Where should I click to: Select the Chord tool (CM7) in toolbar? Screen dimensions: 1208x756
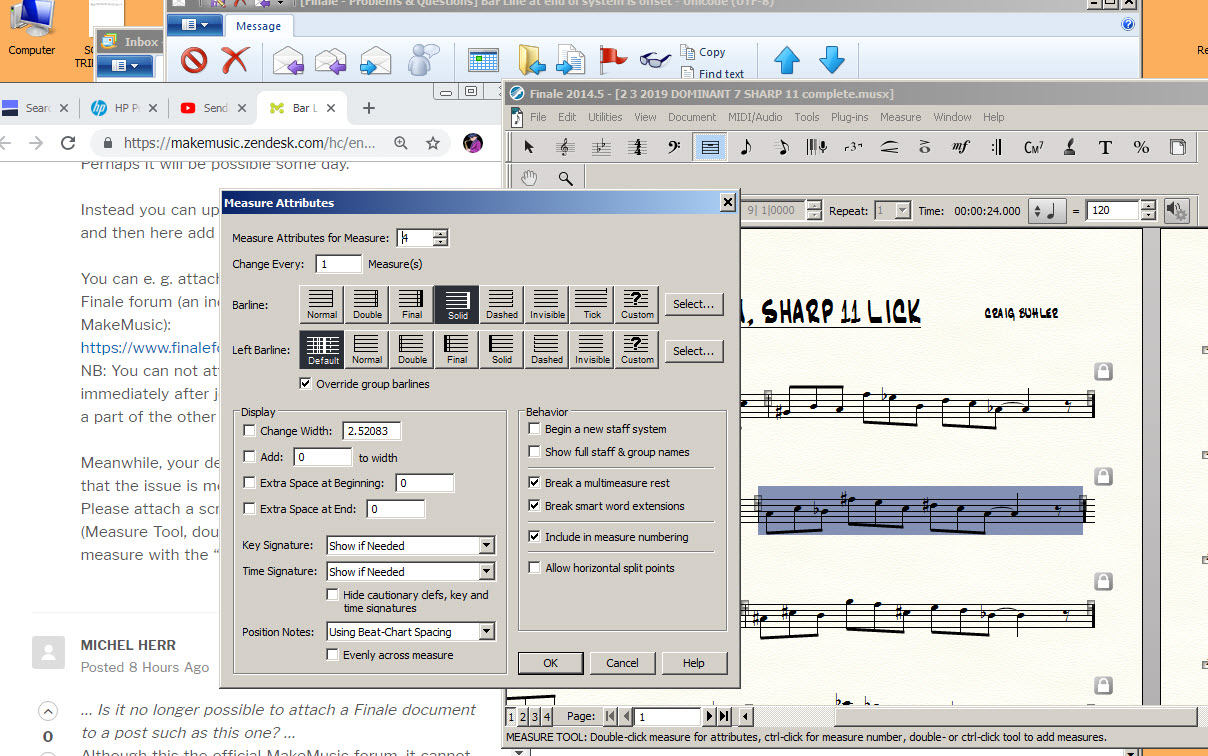1033,148
